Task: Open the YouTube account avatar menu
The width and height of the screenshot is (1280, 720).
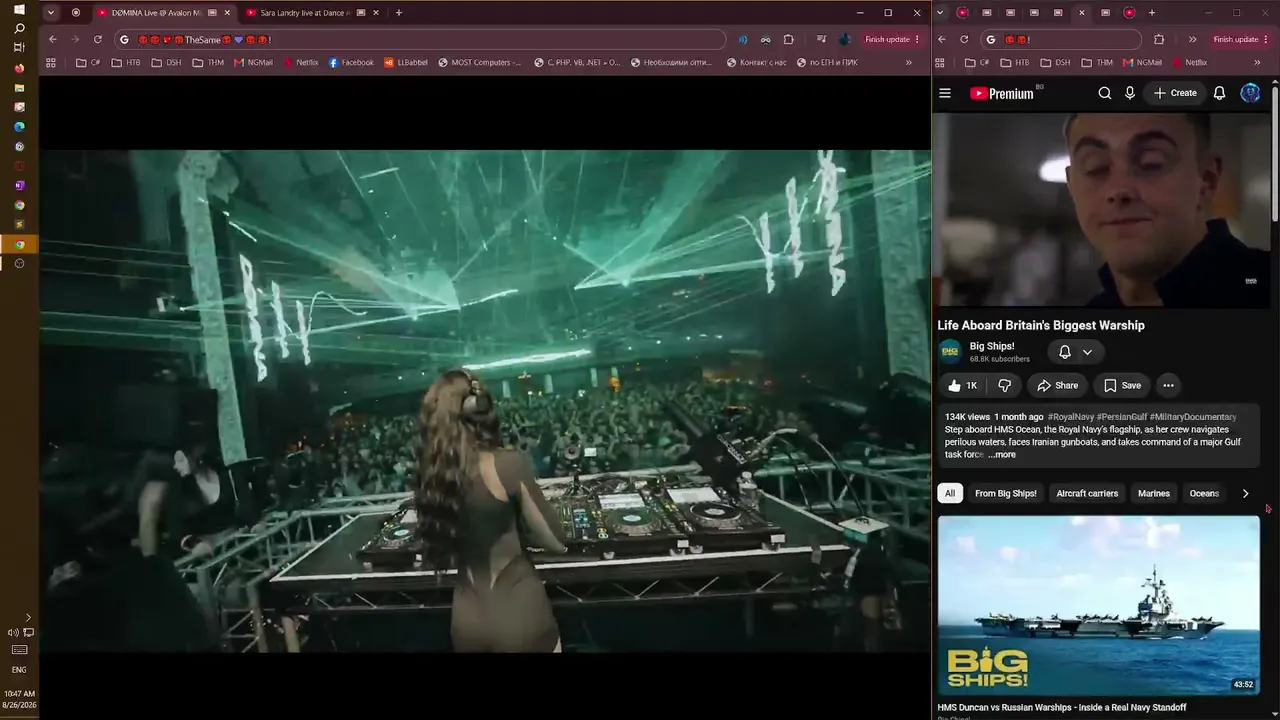Action: 1250,93
